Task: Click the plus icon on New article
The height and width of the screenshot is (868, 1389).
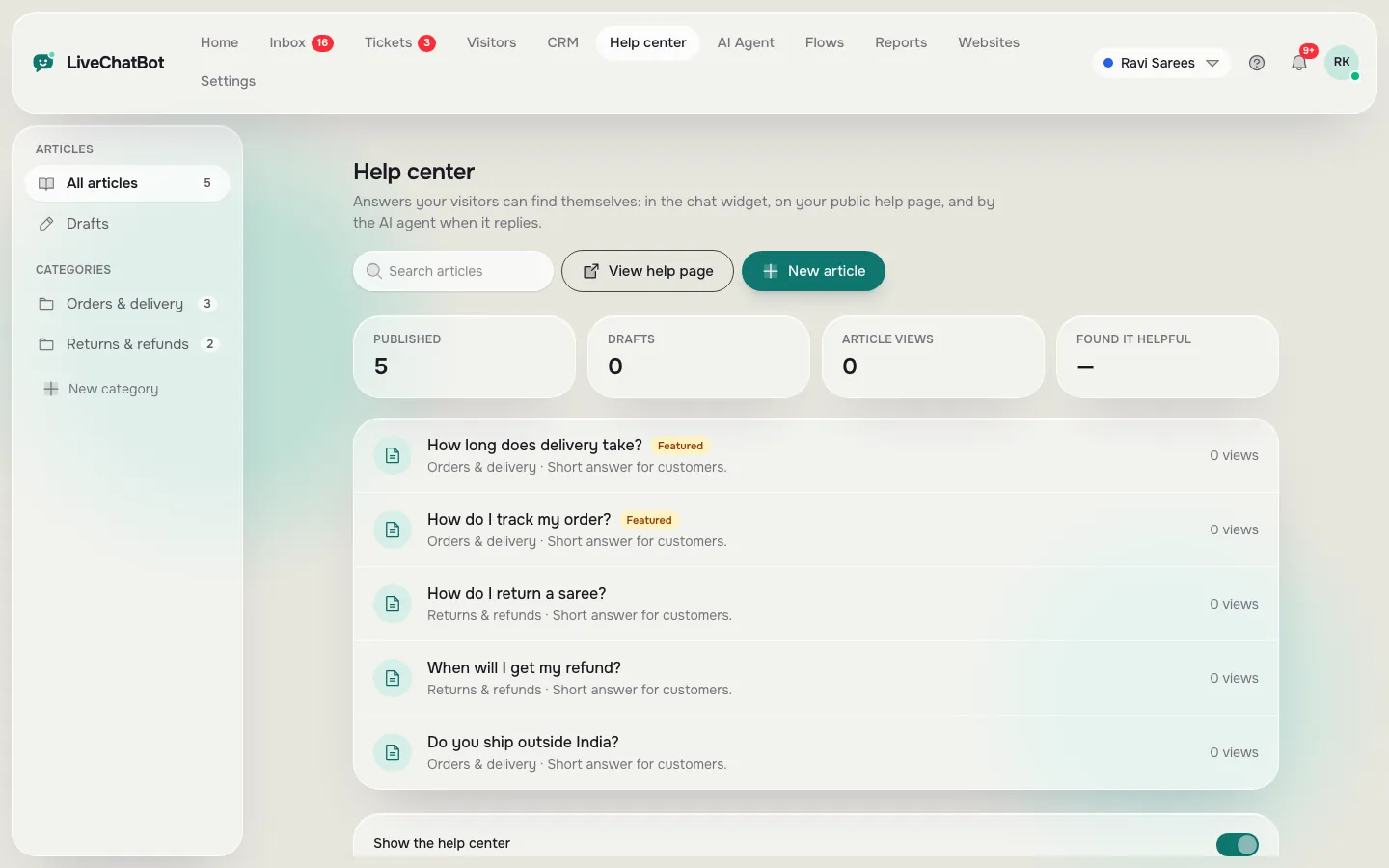Action: point(771,271)
